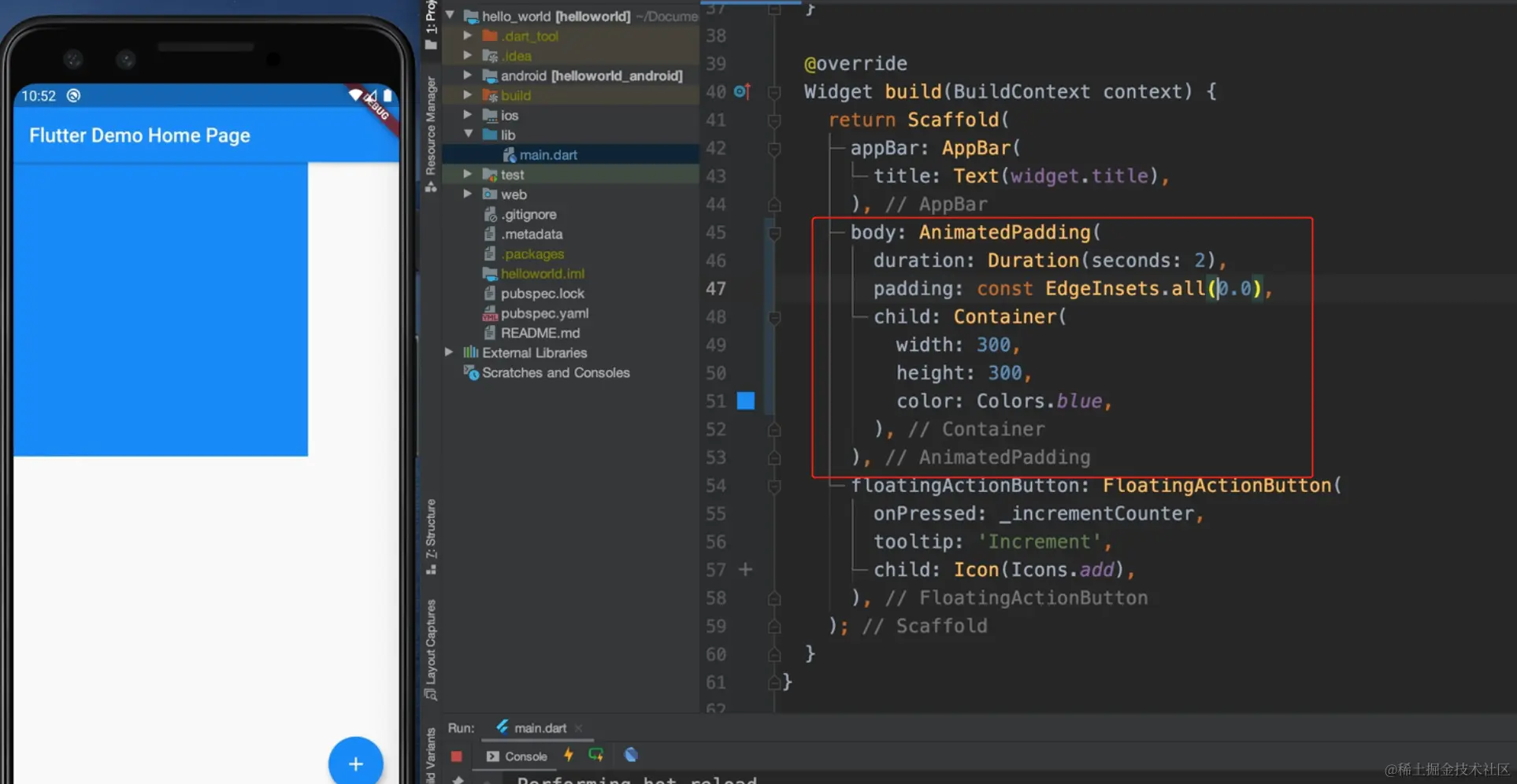Fold the build method on line 40

(x=774, y=92)
